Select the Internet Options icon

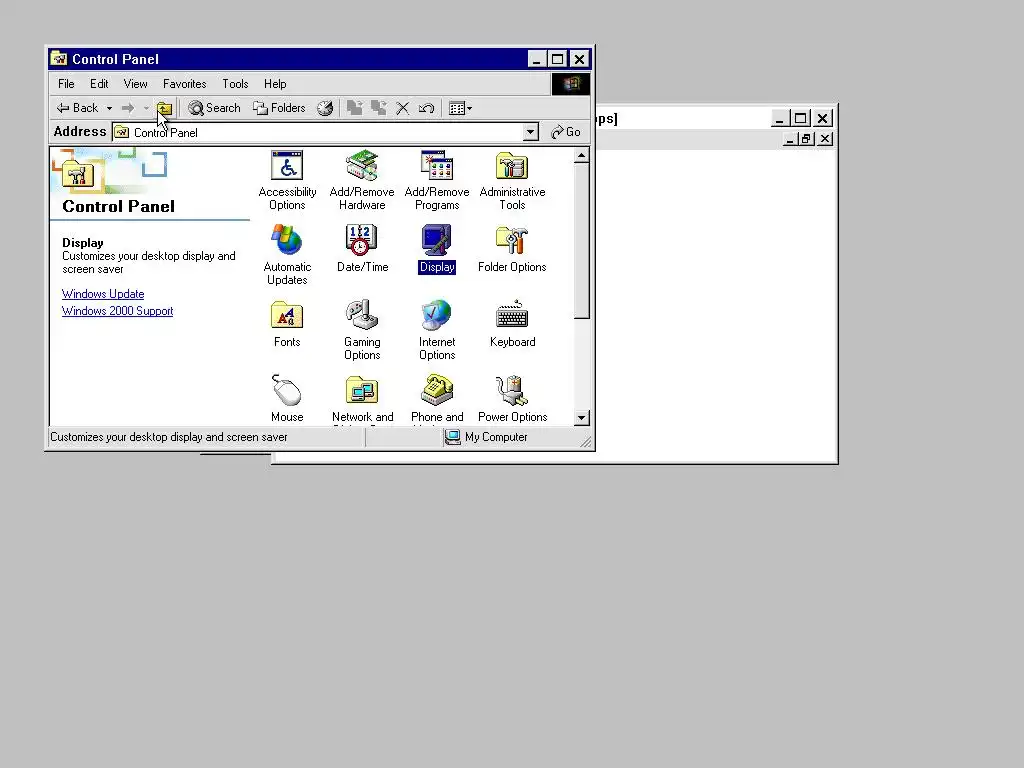point(437,330)
